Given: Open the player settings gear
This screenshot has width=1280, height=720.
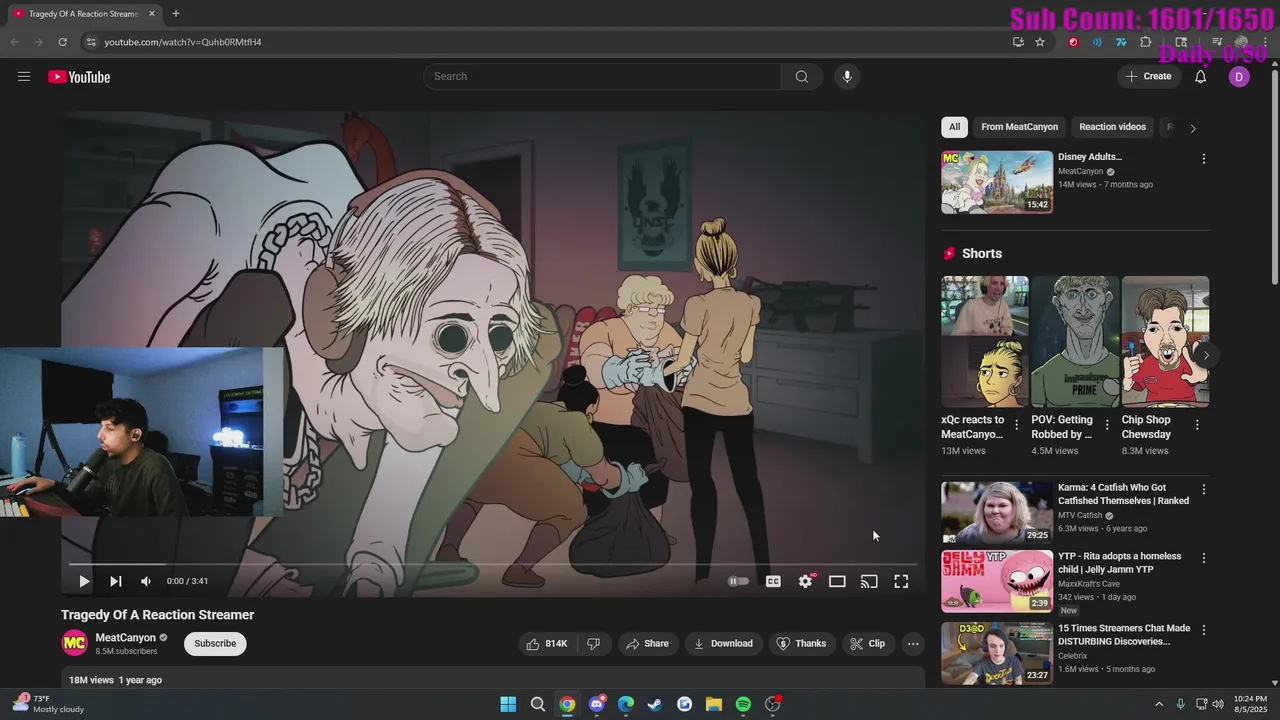Looking at the screenshot, I should click(x=806, y=581).
